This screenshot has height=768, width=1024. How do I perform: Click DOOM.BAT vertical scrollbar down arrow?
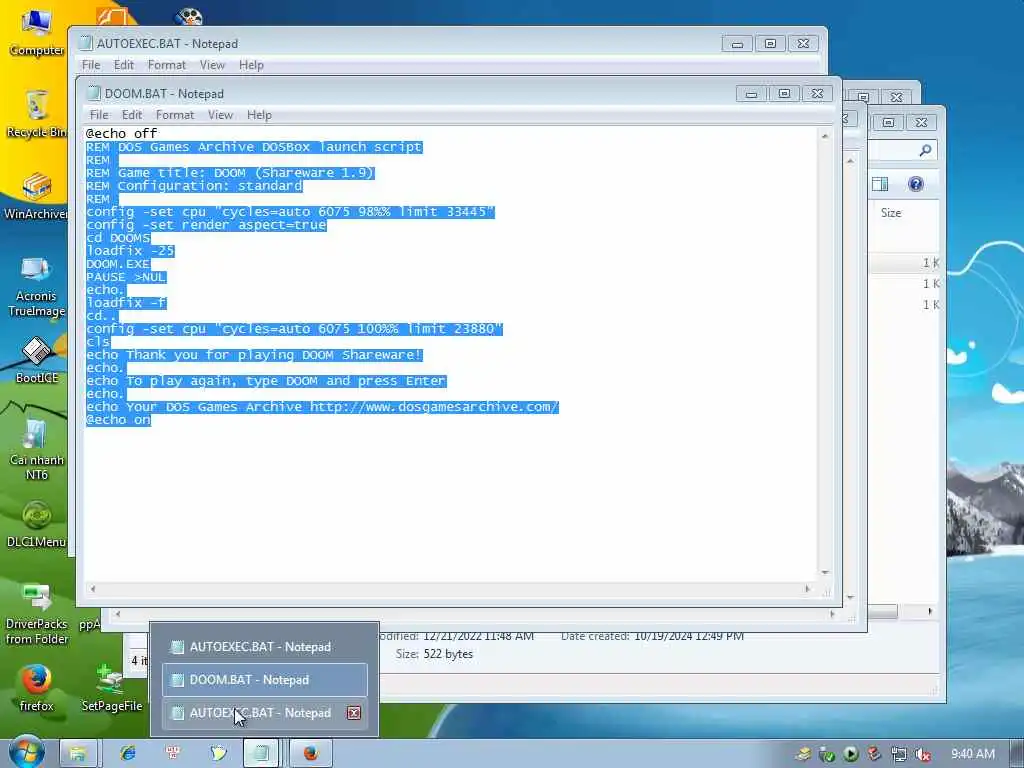click(x=825, y=573)
